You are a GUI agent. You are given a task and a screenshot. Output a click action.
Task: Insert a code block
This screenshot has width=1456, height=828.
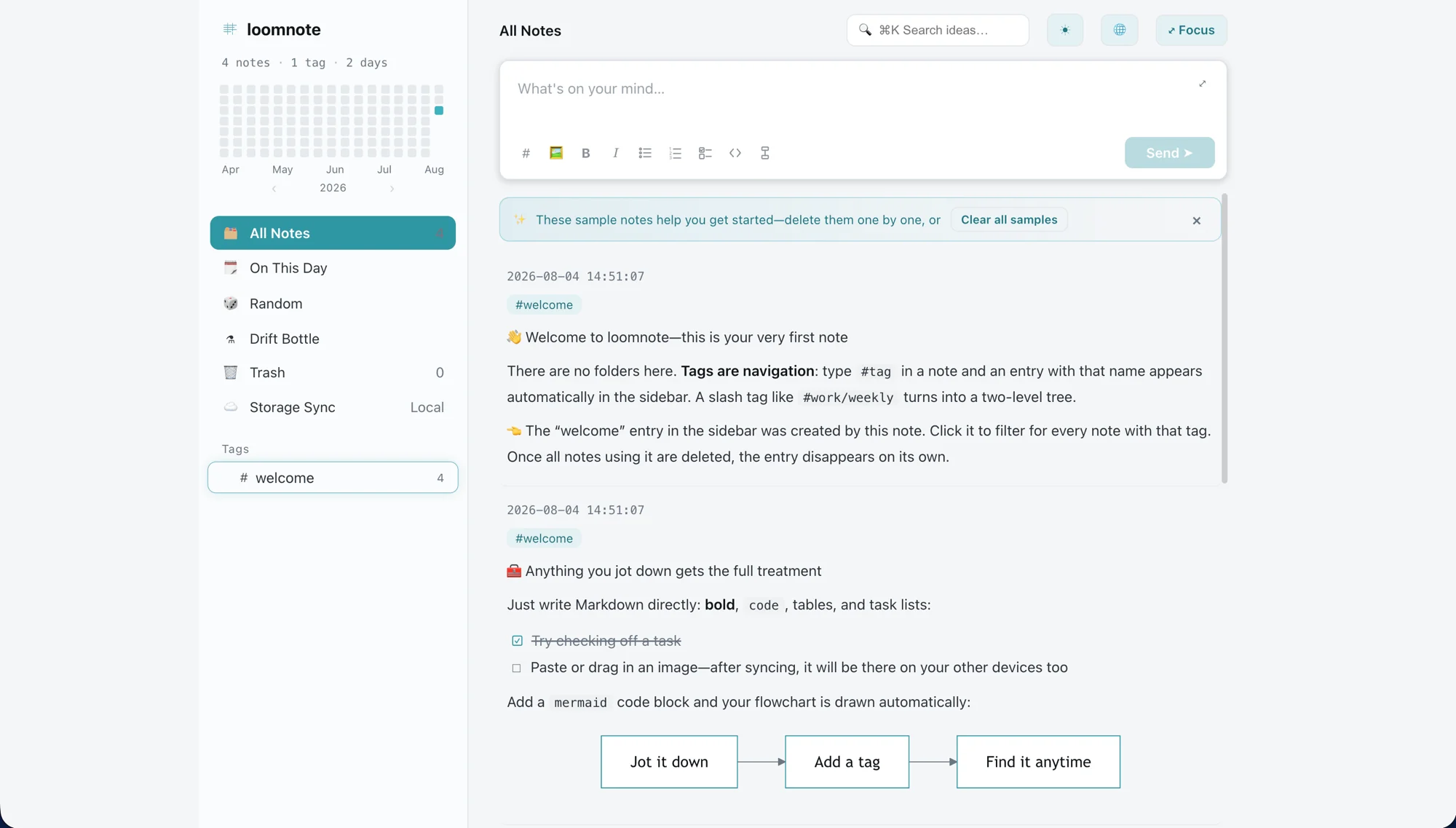[735, 153]
